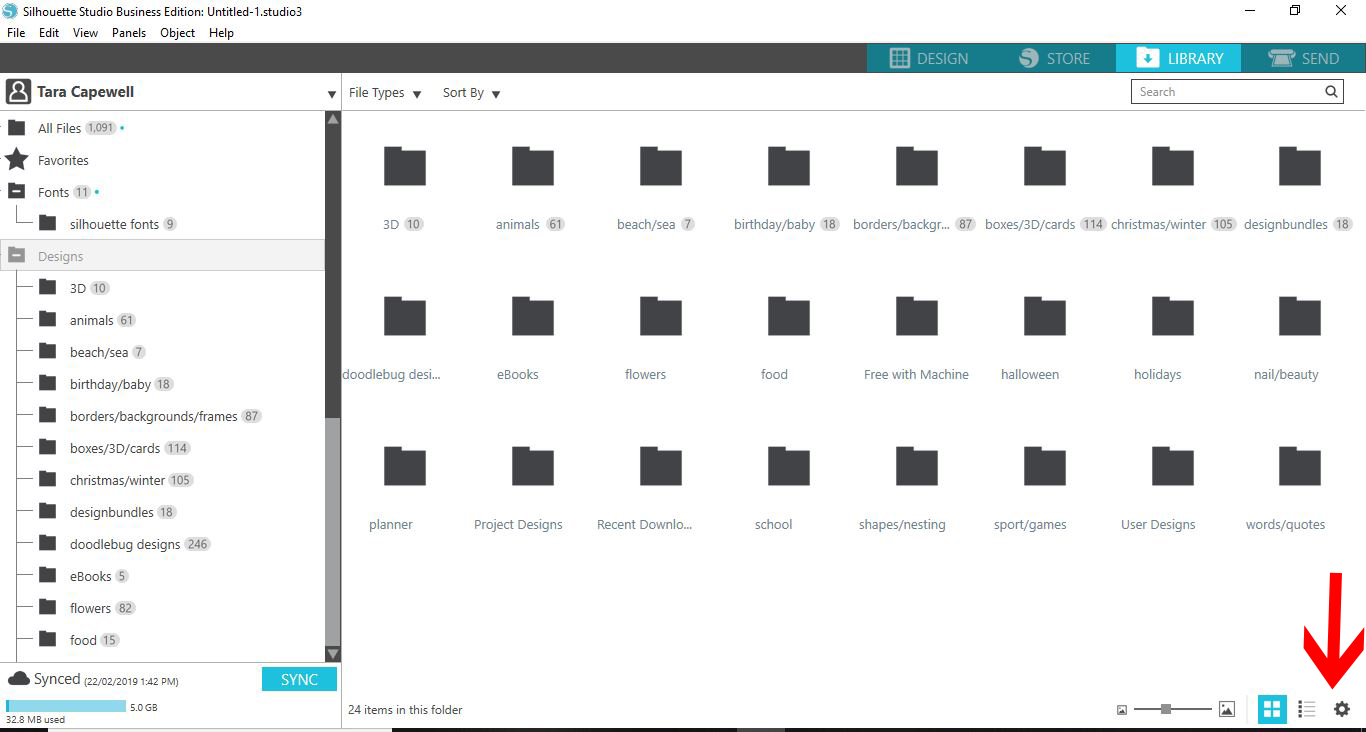Open the Recent Downloads folder icon
The height and width of the screenshot is (732, 1366).
[x=661, y=466]
